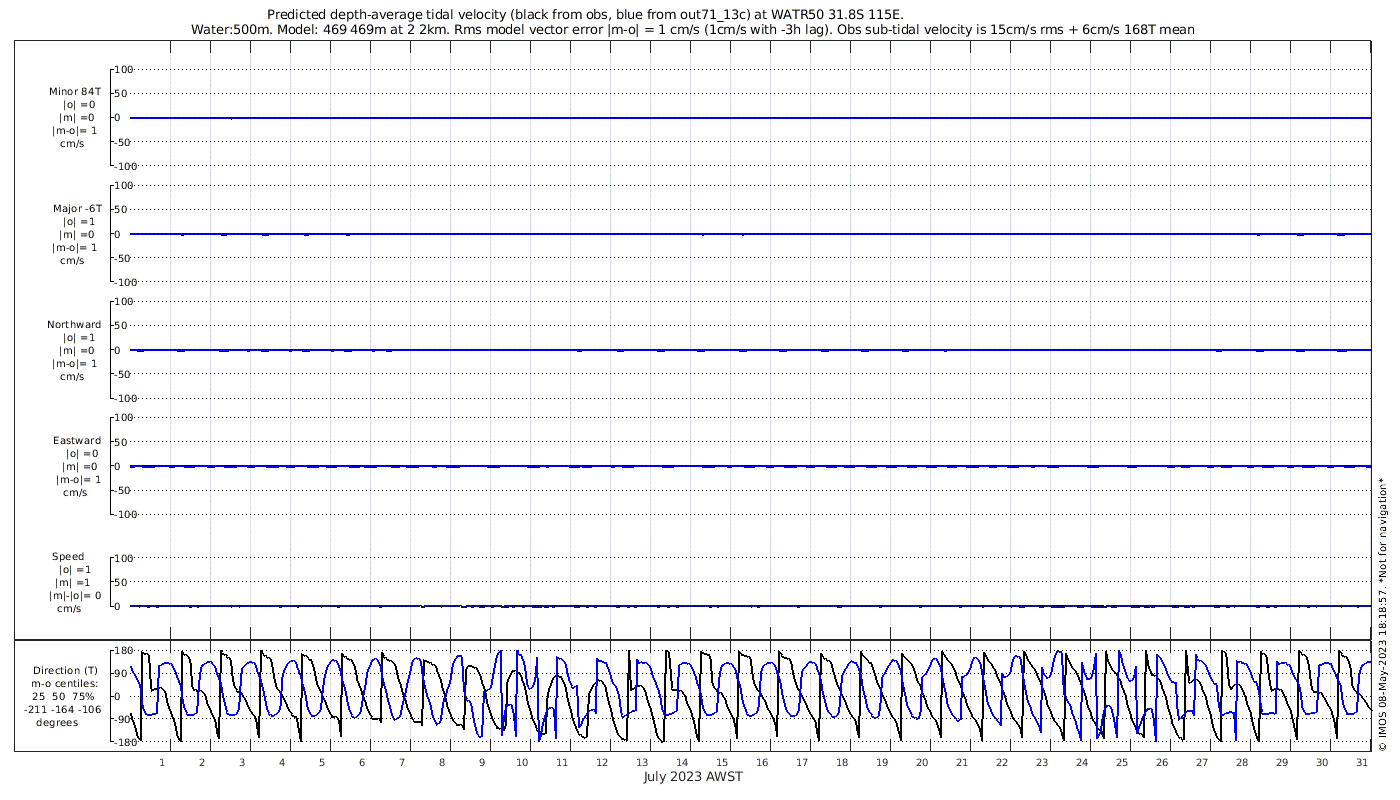Click the 180 tick on the Direction axis
The width and height of the screenshot is (1400, 800).
[x=122, y=651]
